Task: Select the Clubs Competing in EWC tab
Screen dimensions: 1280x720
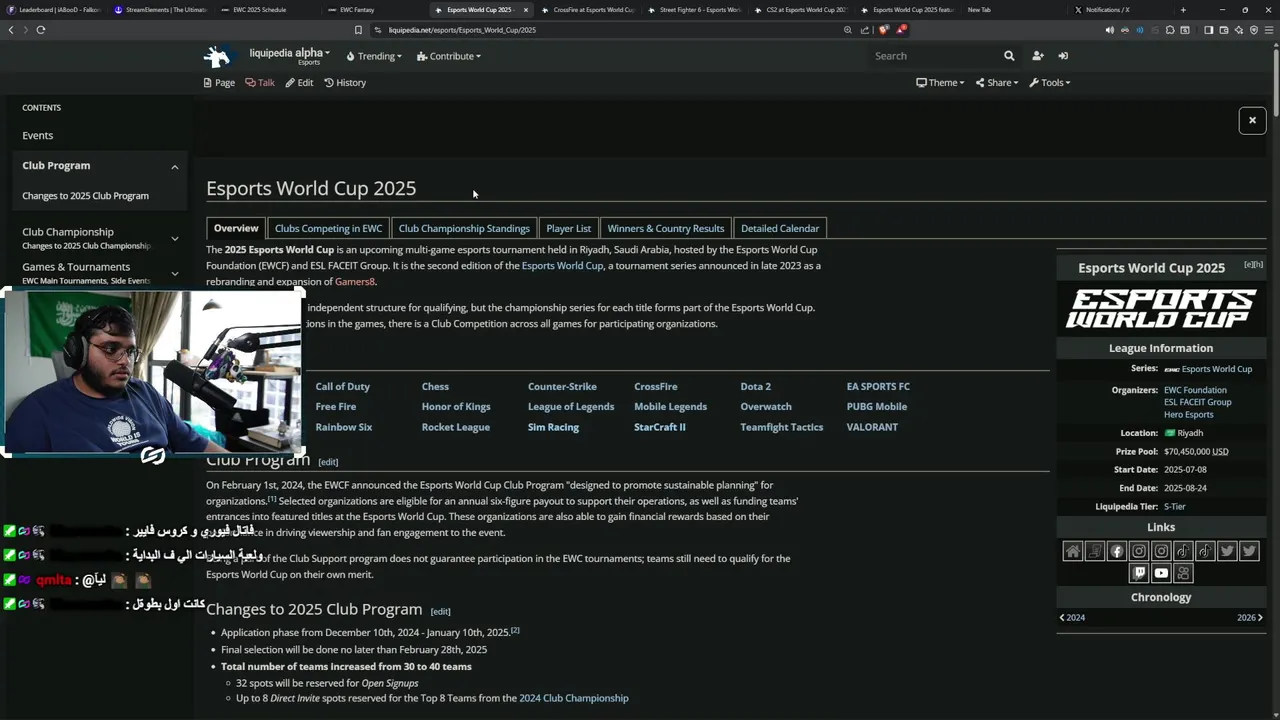Action: [328, 228]
